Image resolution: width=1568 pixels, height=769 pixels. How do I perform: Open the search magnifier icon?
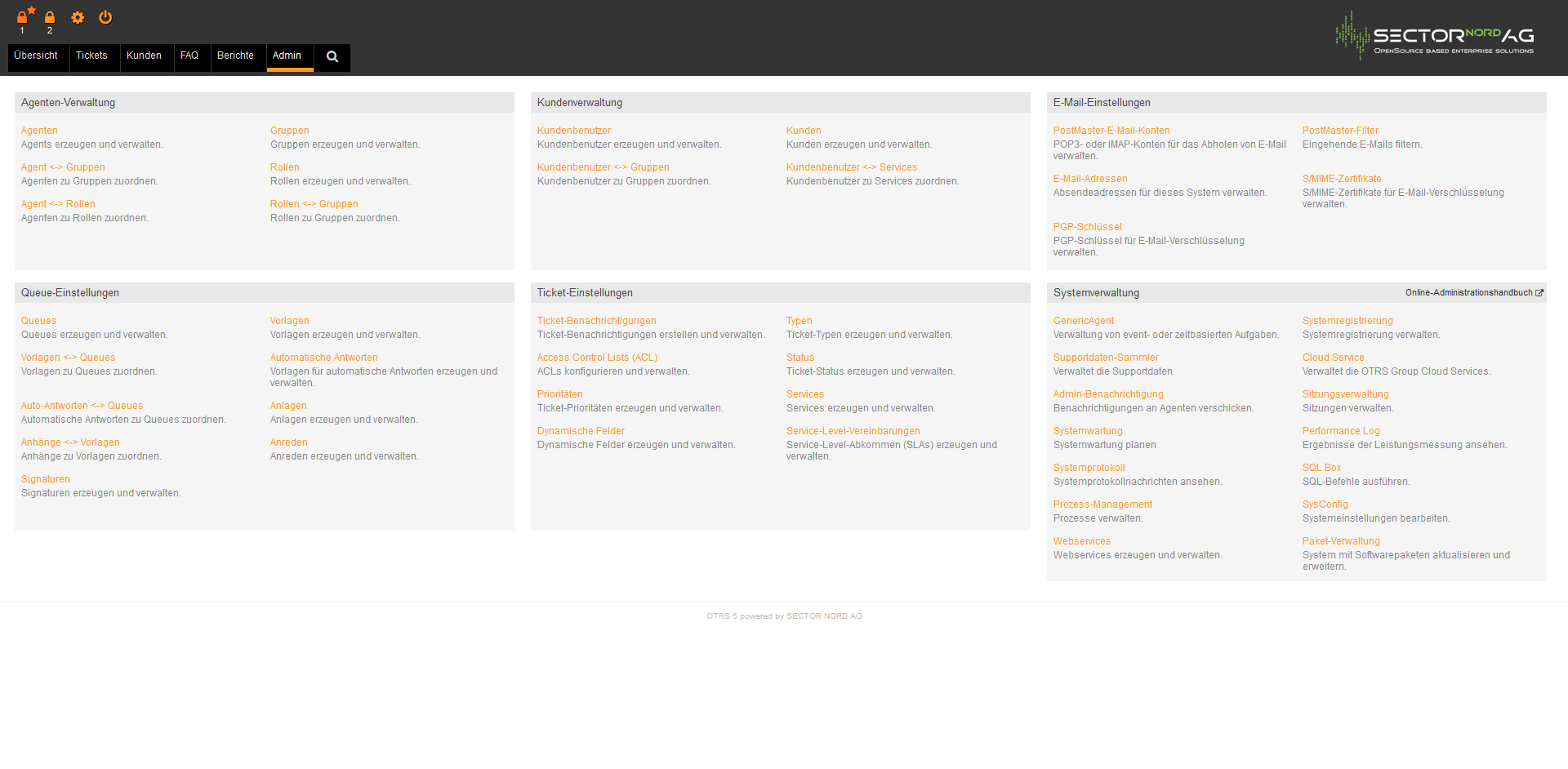click(x=332, y=56)
